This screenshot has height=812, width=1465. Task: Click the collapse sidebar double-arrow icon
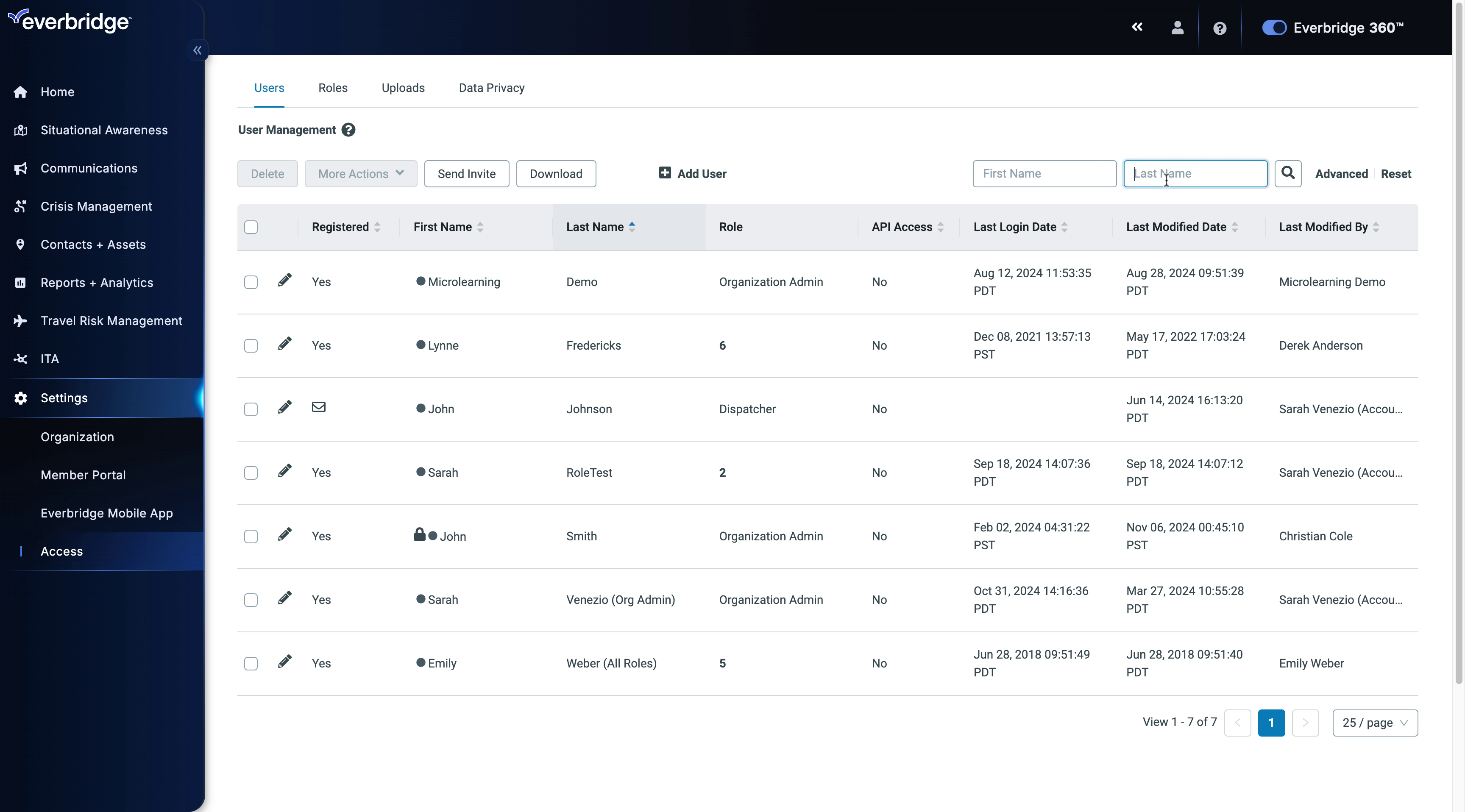[197, 50]
